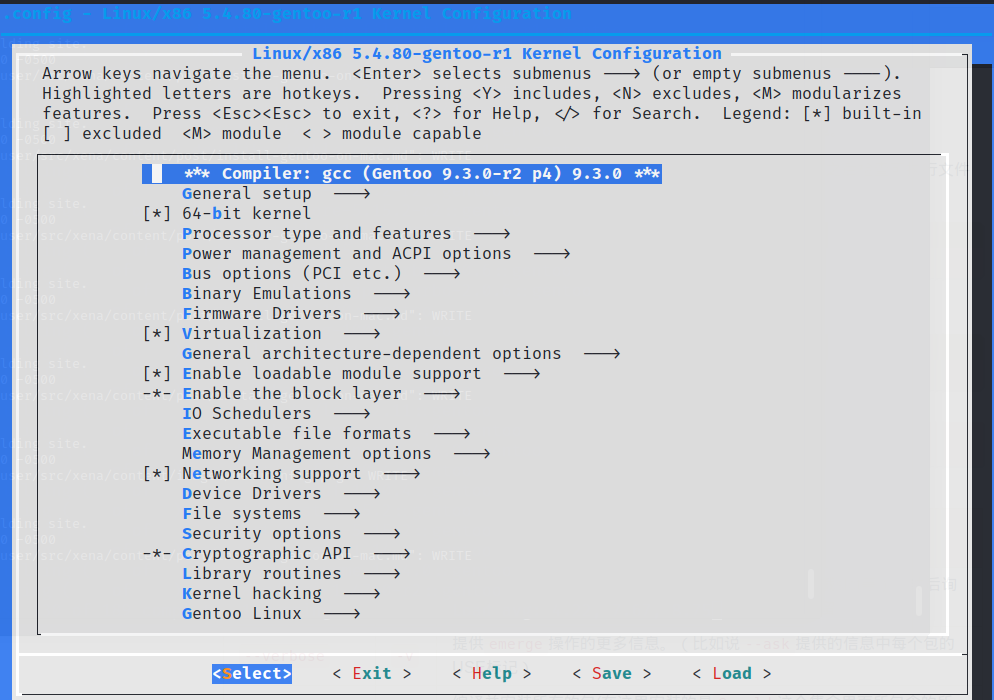This screenshot has height=700, width=994.
Task: Click the arrow after File systems
Action: [x=342, y=514]
